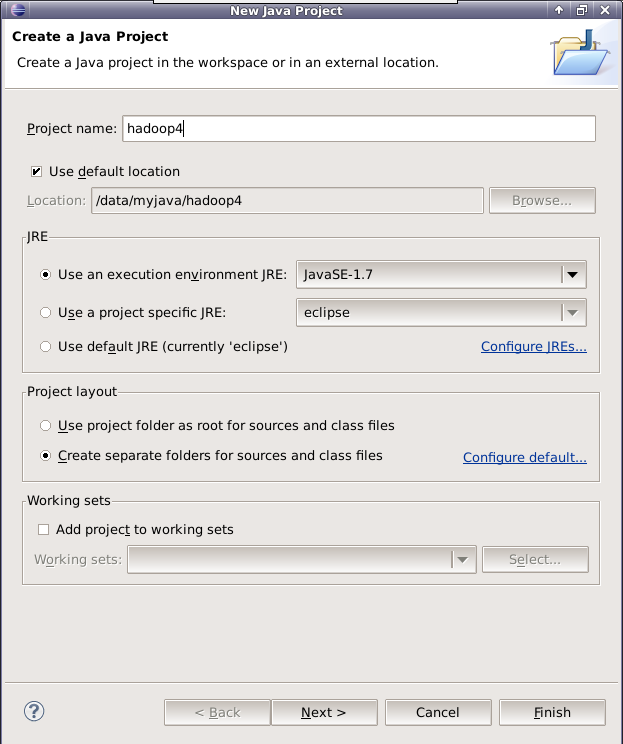The image size is (623, 744).
Task: Choose Use default JRE radio button
Action: click(45, 347)
